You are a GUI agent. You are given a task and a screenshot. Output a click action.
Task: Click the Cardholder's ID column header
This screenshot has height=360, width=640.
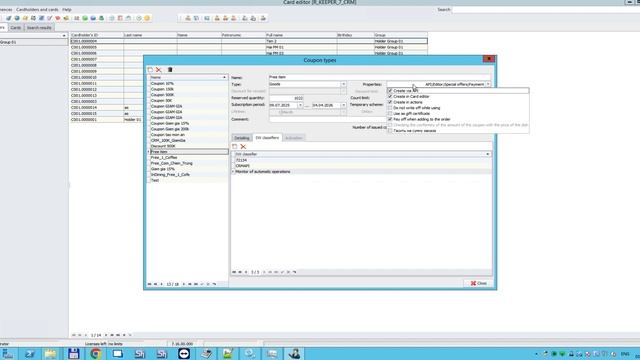point(97,35)
